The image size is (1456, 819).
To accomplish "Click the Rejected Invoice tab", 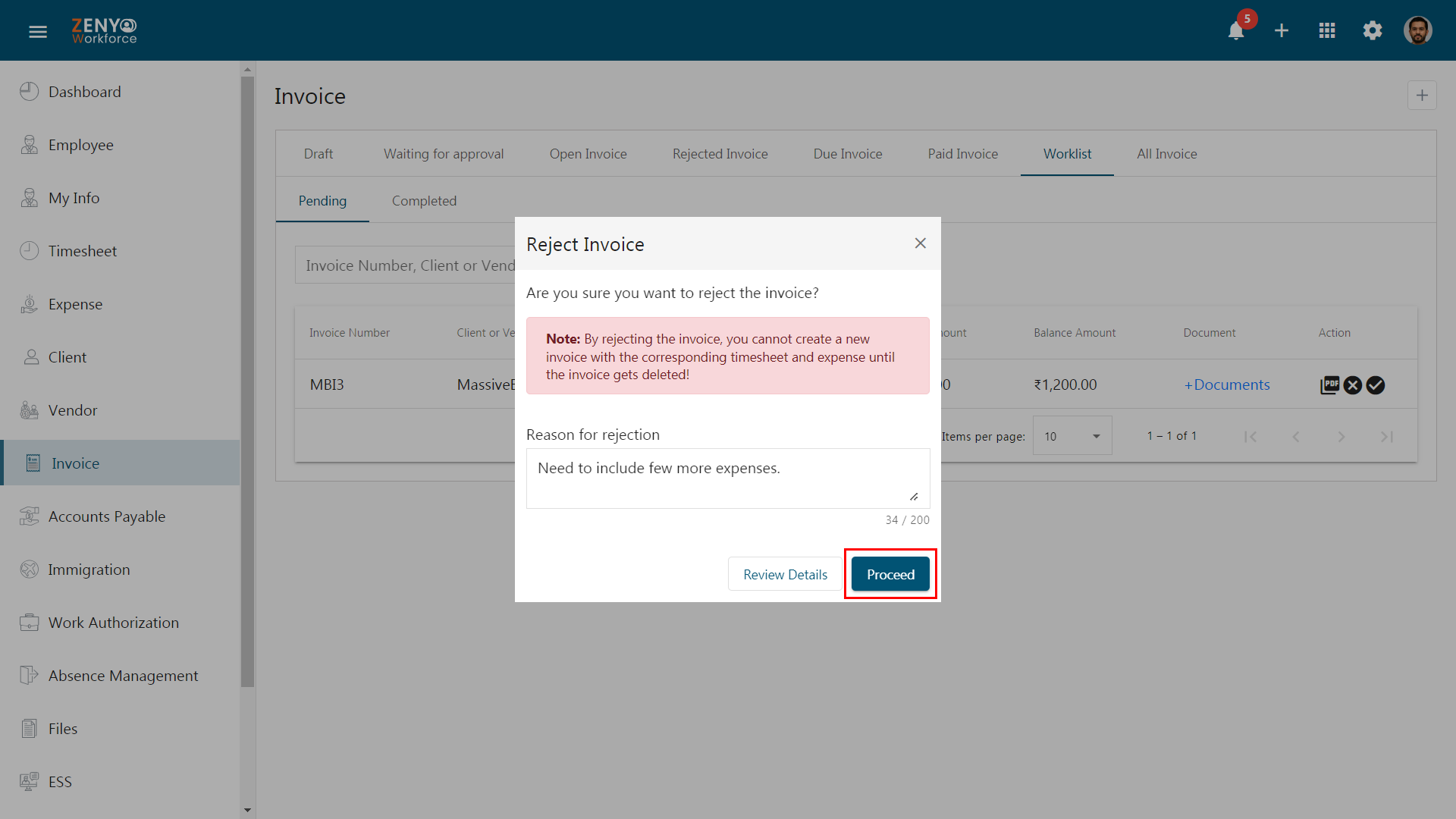I will [719, 153].
